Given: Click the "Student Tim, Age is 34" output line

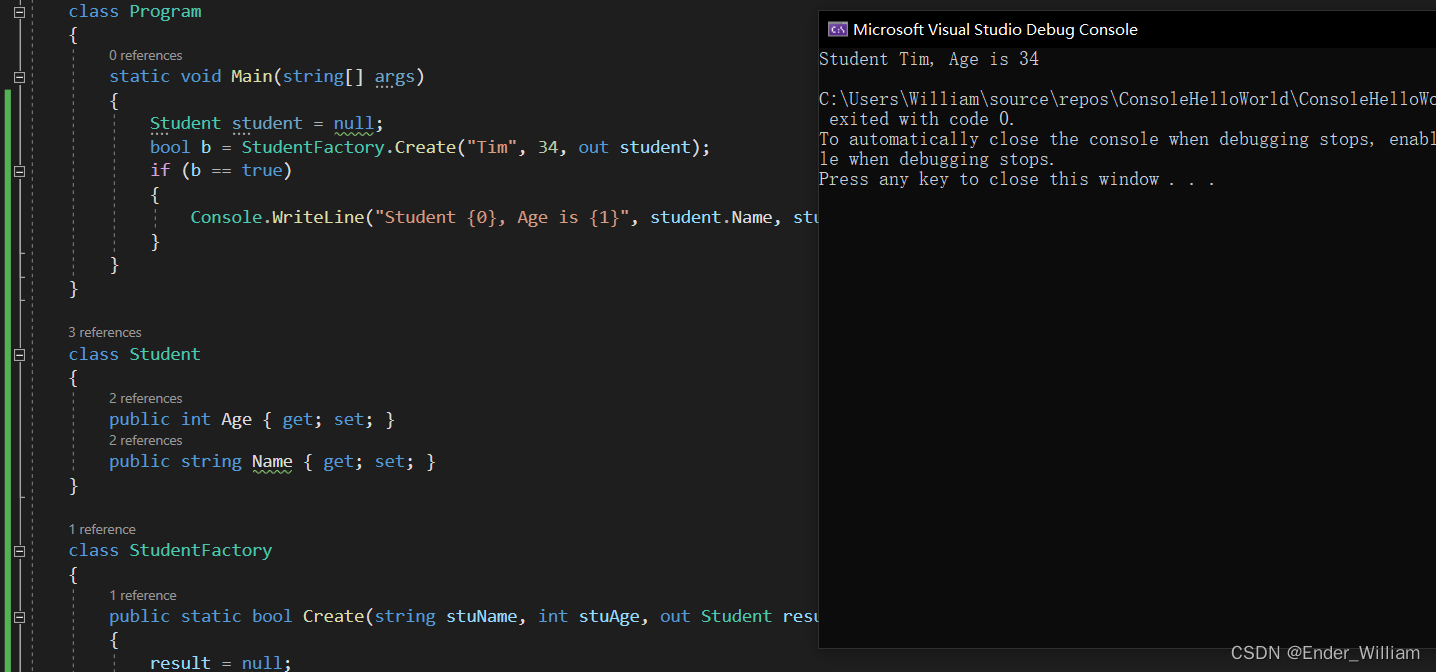Looking at the screenshot, I should click(x=929, y=60).
